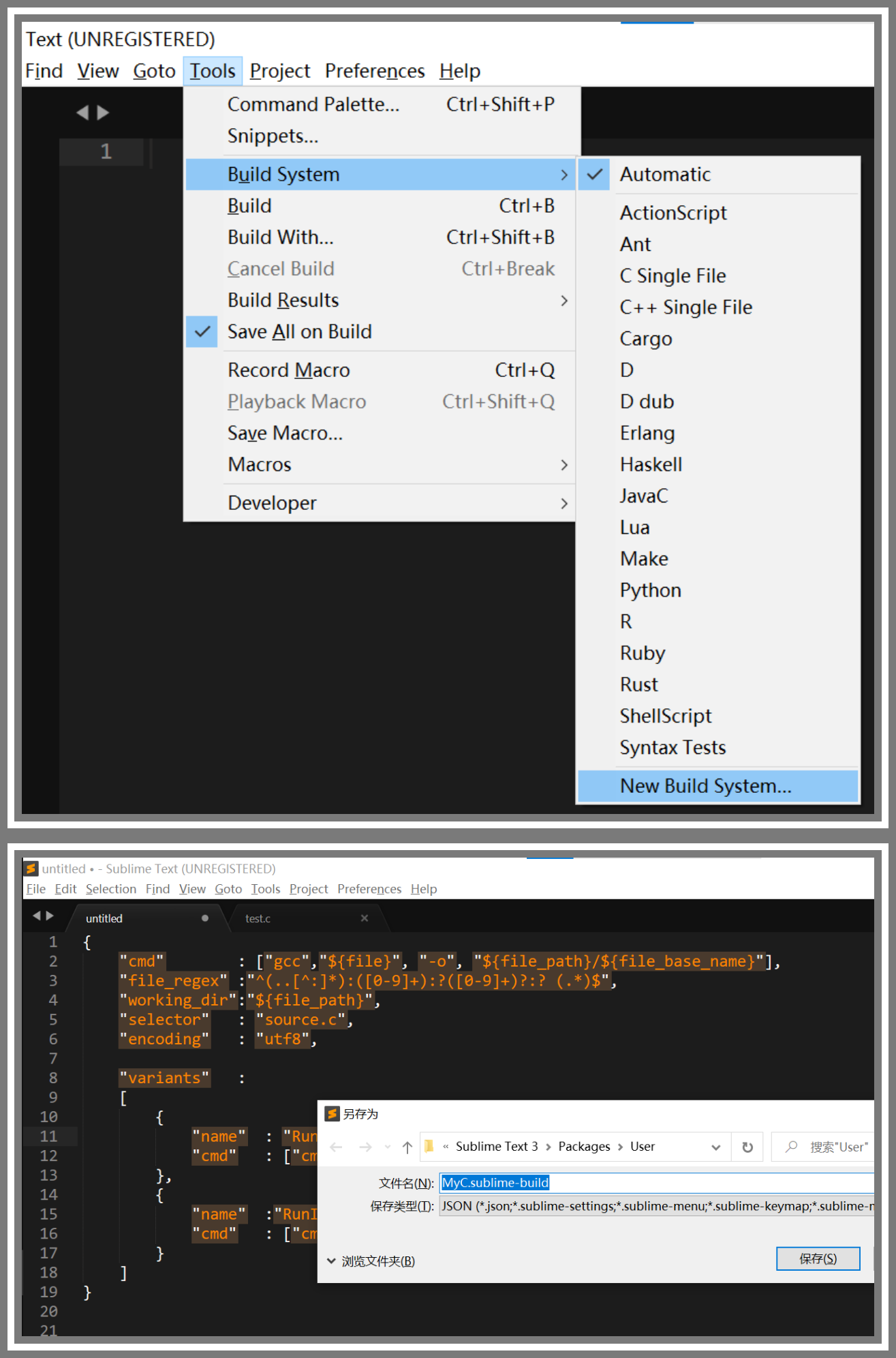Open the Tools menu in top window
The height and width of the screenshot is (1358, 896).
[x=213, y=71]
